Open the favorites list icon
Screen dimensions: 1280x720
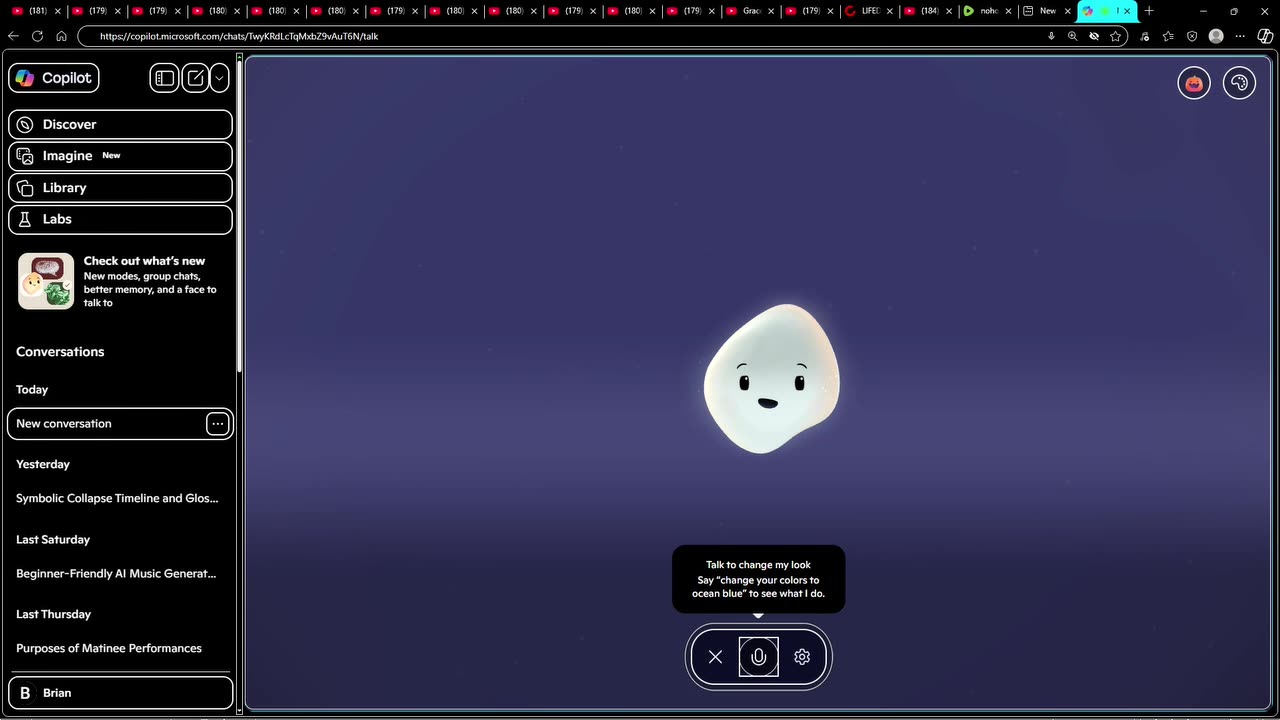point(1168,36)
